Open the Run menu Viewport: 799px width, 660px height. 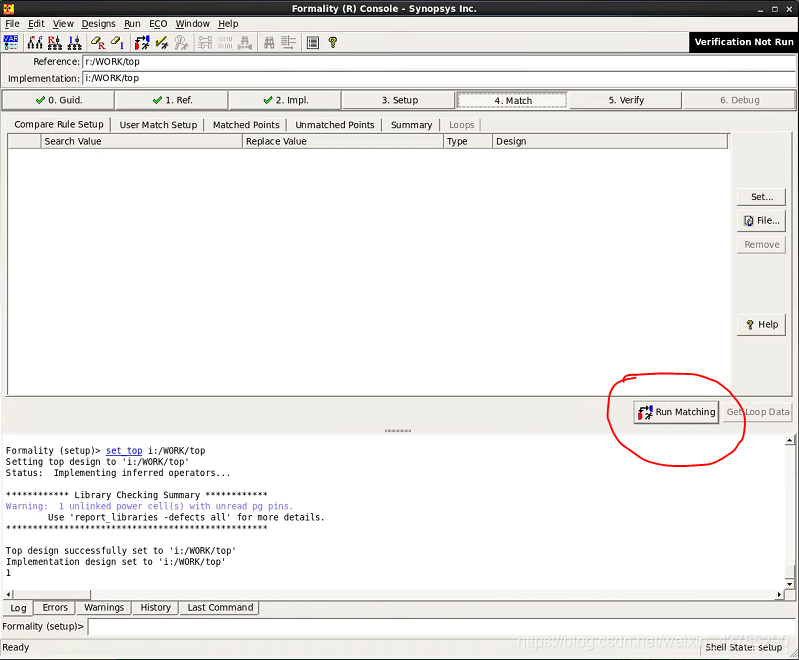[132, 23]
